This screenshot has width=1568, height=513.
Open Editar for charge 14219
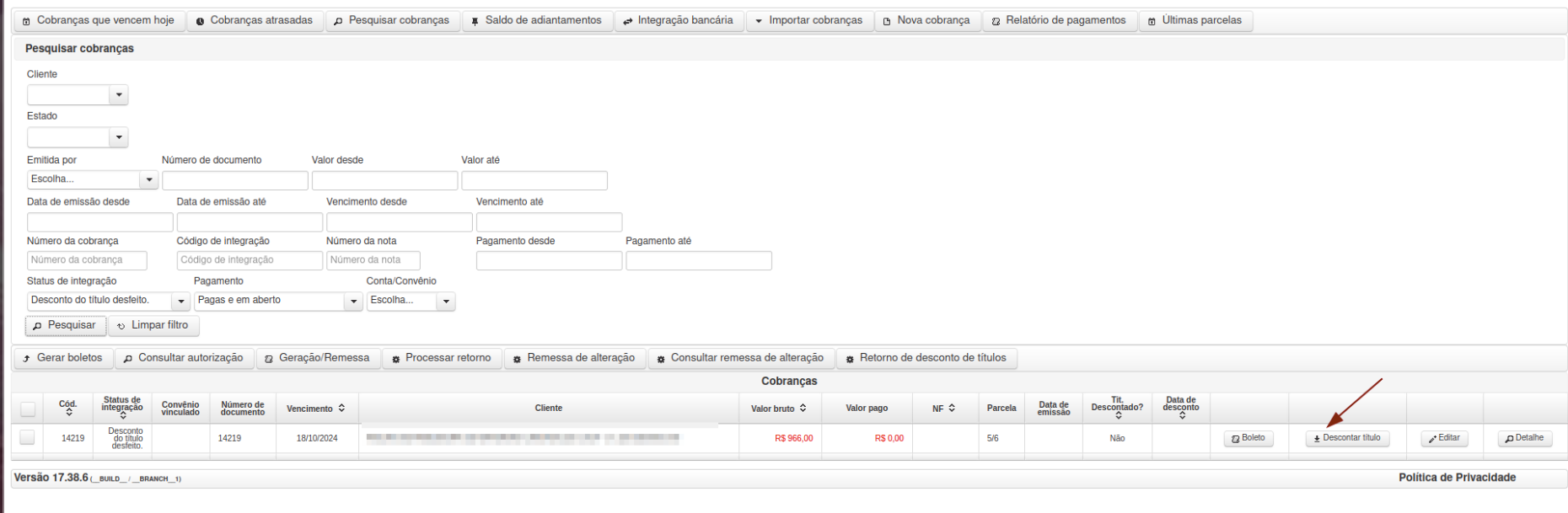pyautogui.click(x=1444, y=438)
